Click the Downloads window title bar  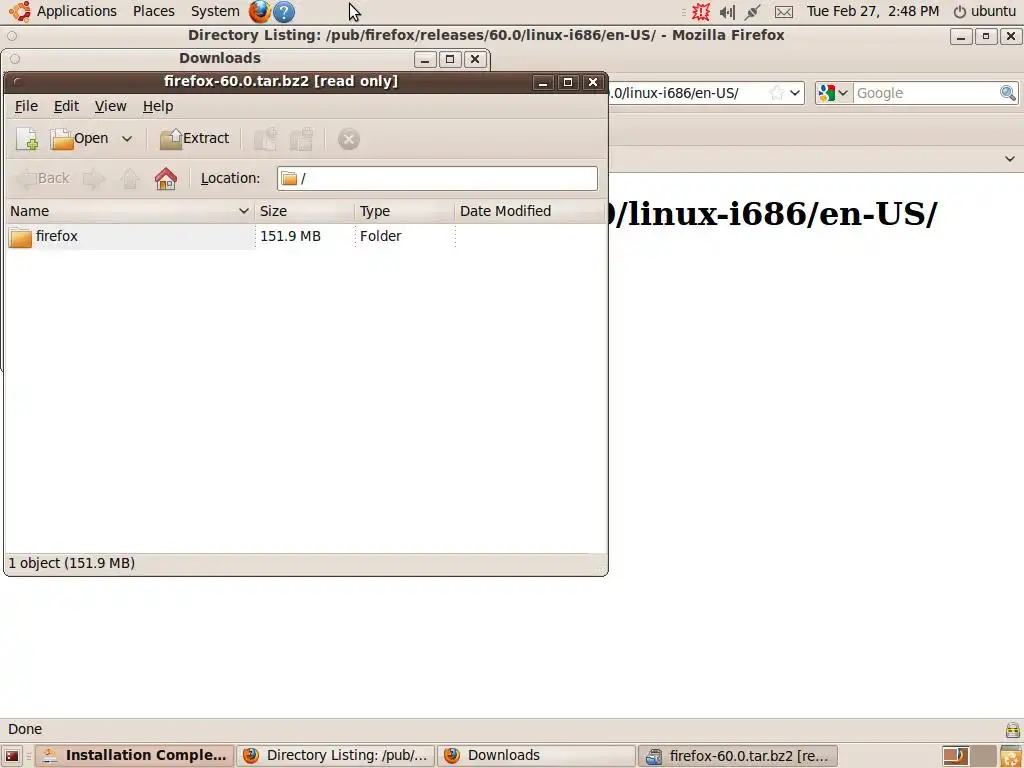point(219,58)
